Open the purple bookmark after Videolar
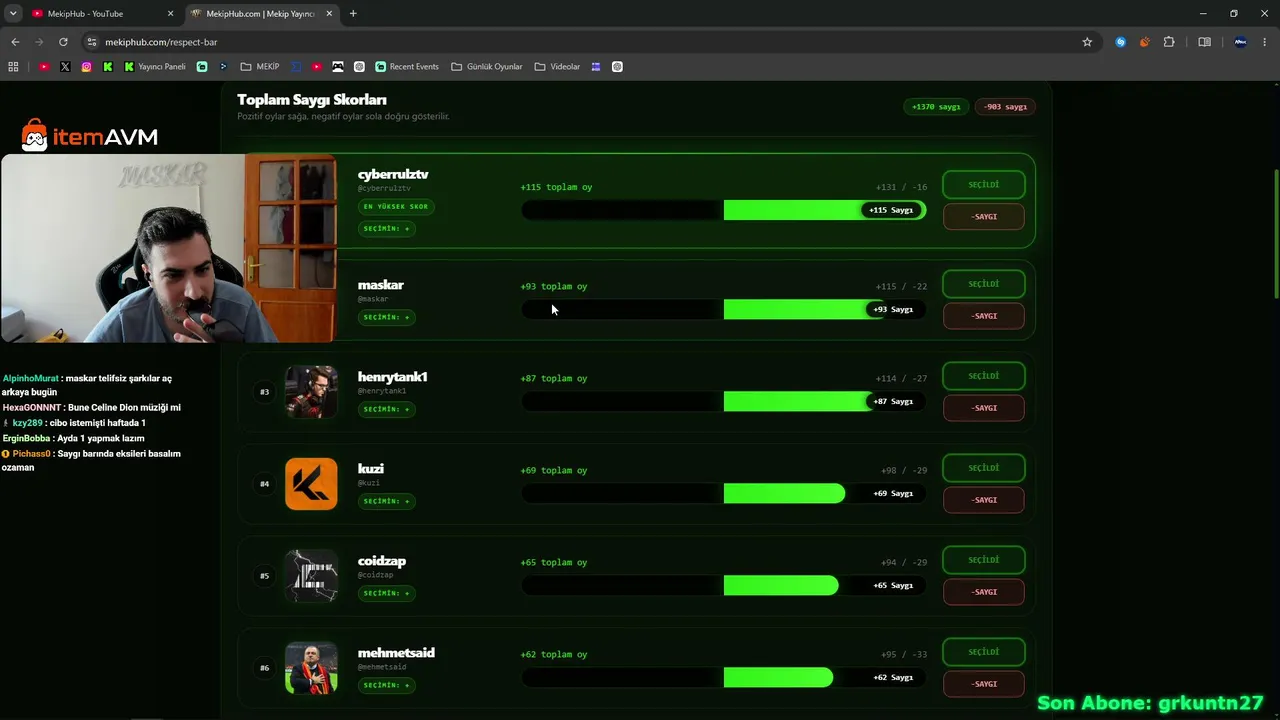Viewport: 1280px width, 720px height. (596, 67)
